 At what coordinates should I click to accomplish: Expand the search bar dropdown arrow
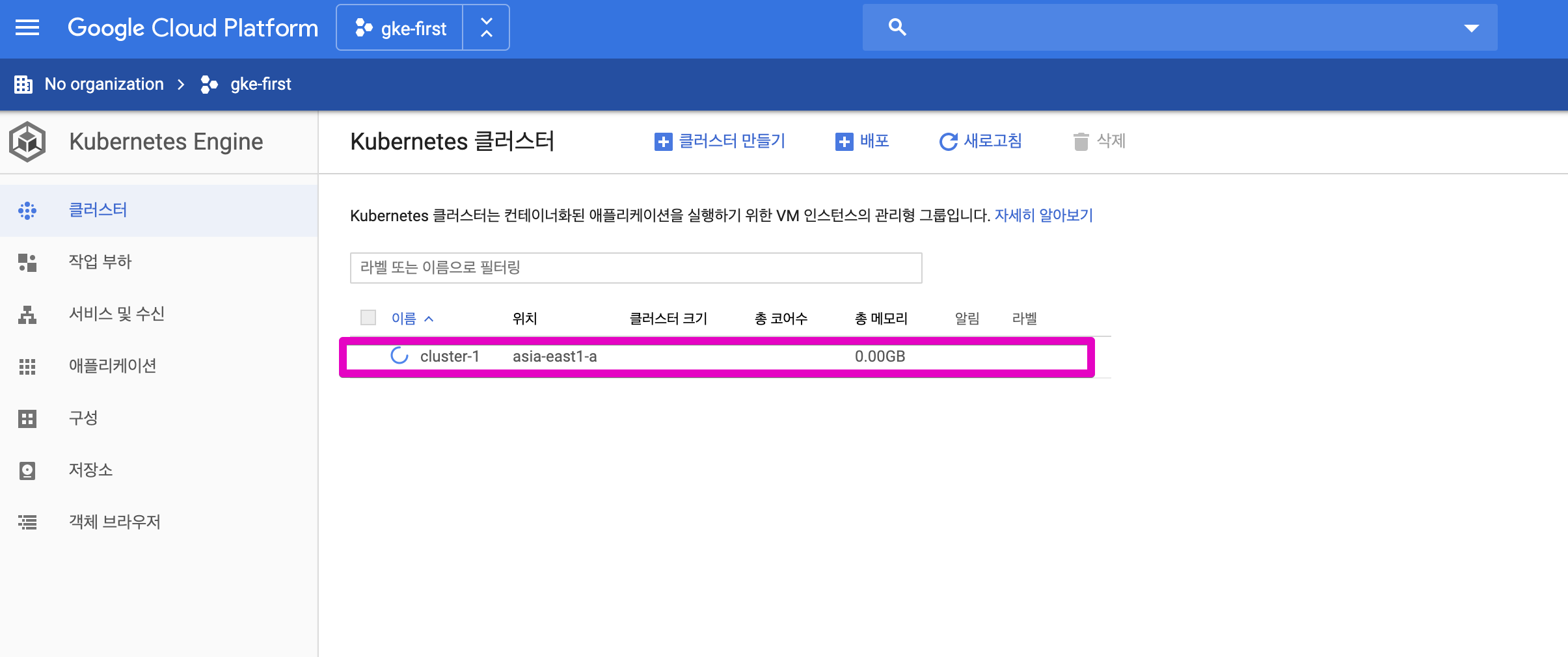click(1472, 28)
